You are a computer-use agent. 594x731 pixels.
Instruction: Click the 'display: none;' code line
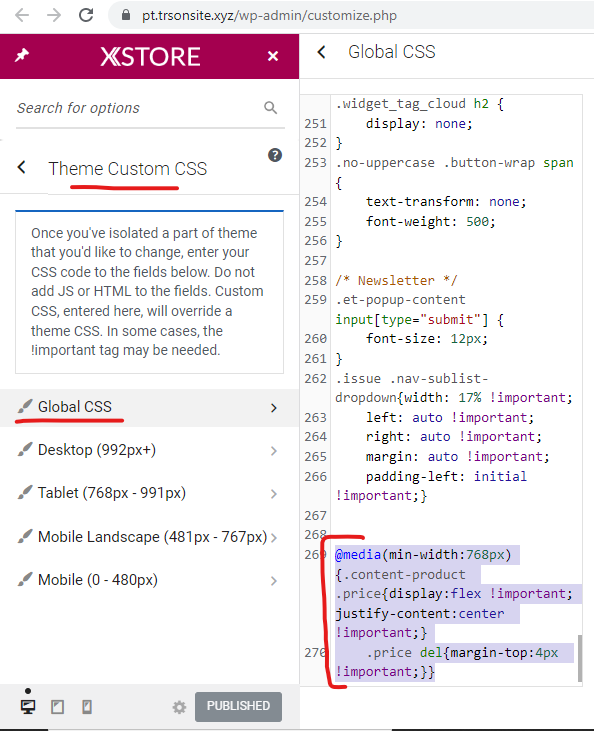pos(419,124)
